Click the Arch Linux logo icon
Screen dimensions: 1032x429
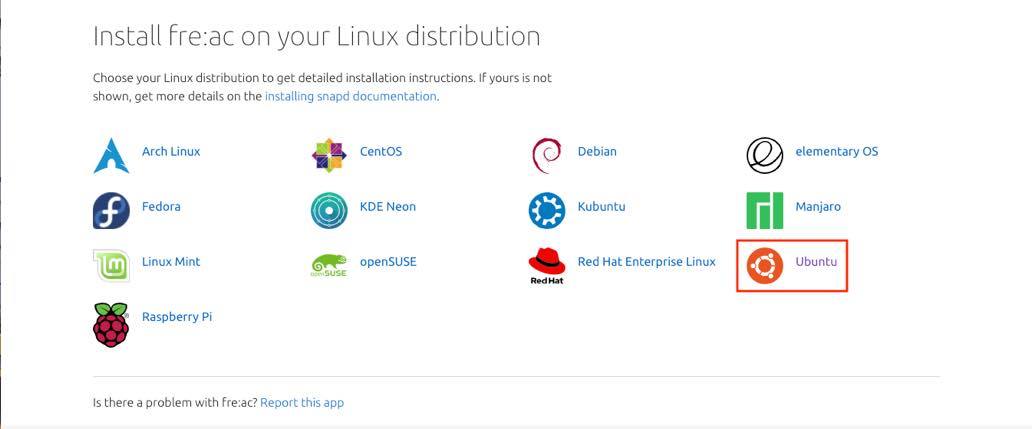tap(111, 155)
